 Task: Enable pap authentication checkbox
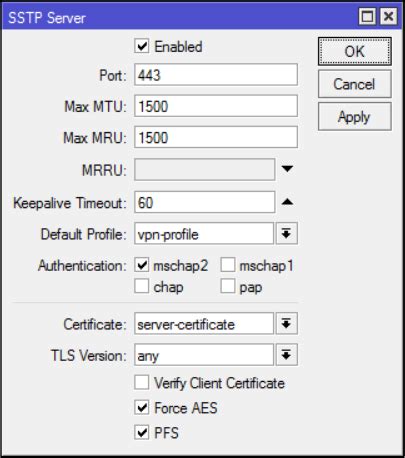(x=228, y=286)
